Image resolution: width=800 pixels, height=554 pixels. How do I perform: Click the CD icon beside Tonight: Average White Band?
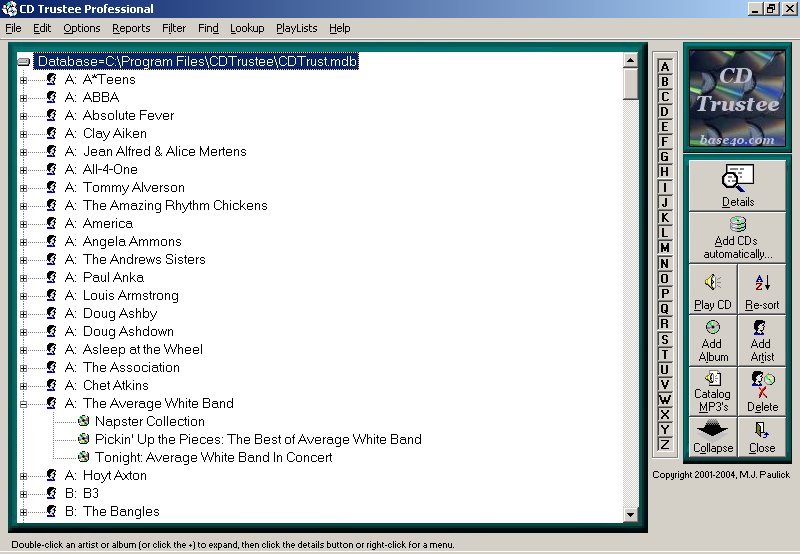(x=84, y=457)
